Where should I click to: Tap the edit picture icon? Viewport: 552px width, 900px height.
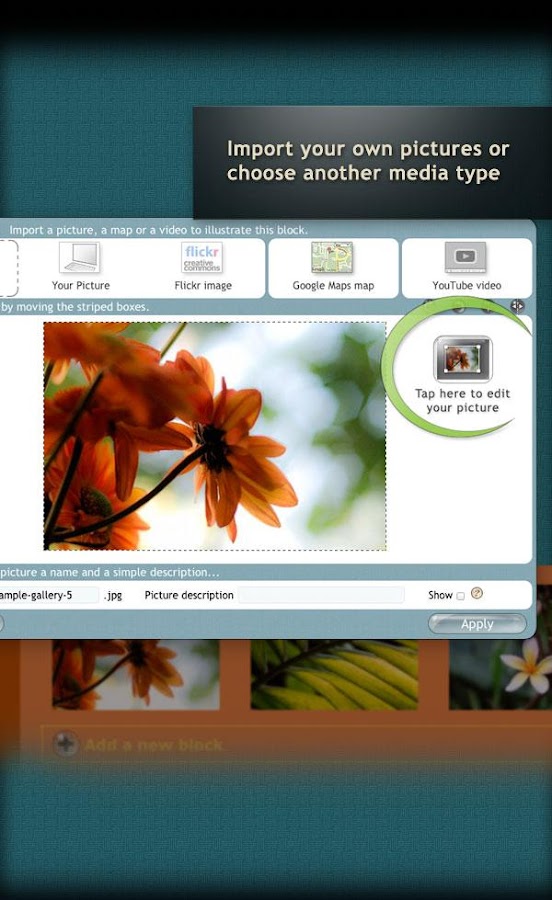pyautogui.click(x=462, y=359)
